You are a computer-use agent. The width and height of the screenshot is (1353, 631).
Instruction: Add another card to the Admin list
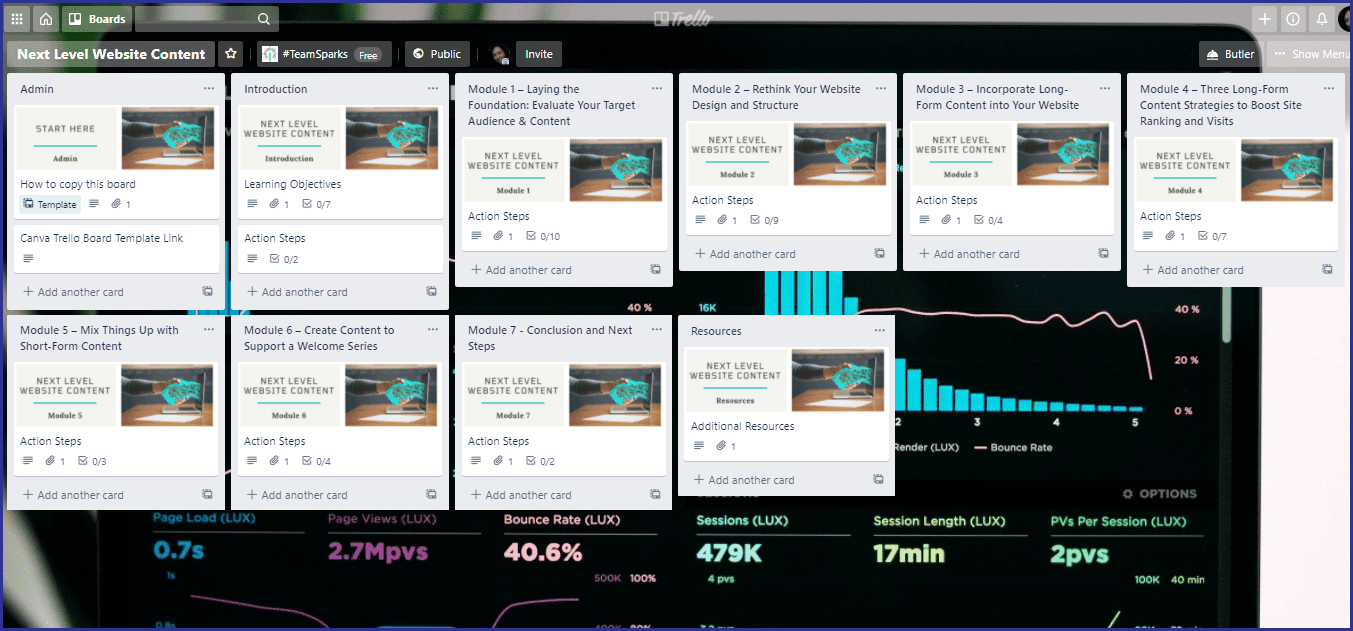(73, 292)
